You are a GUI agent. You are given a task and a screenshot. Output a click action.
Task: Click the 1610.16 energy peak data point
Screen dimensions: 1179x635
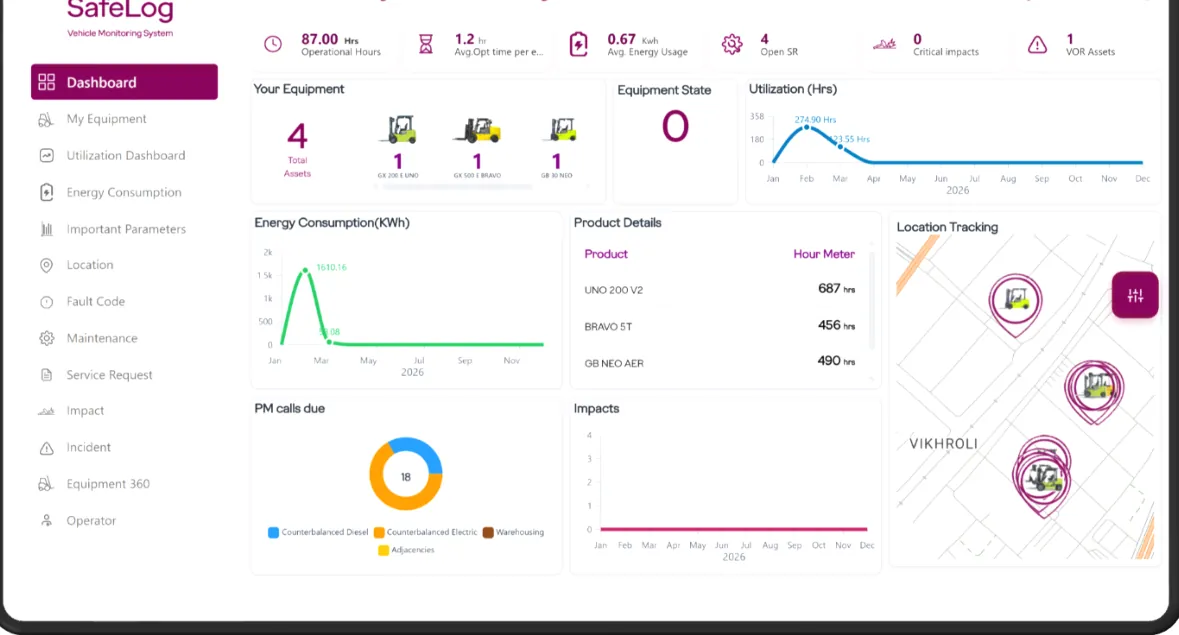point(305,270)
